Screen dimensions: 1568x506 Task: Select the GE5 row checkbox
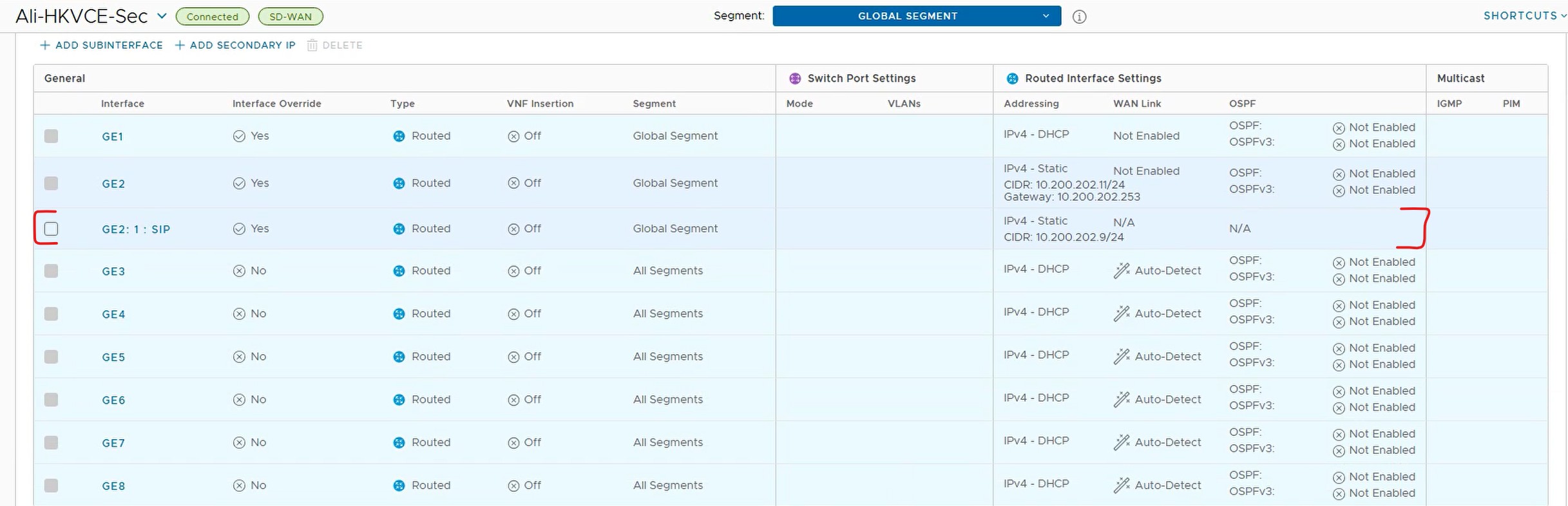[51, 357]
